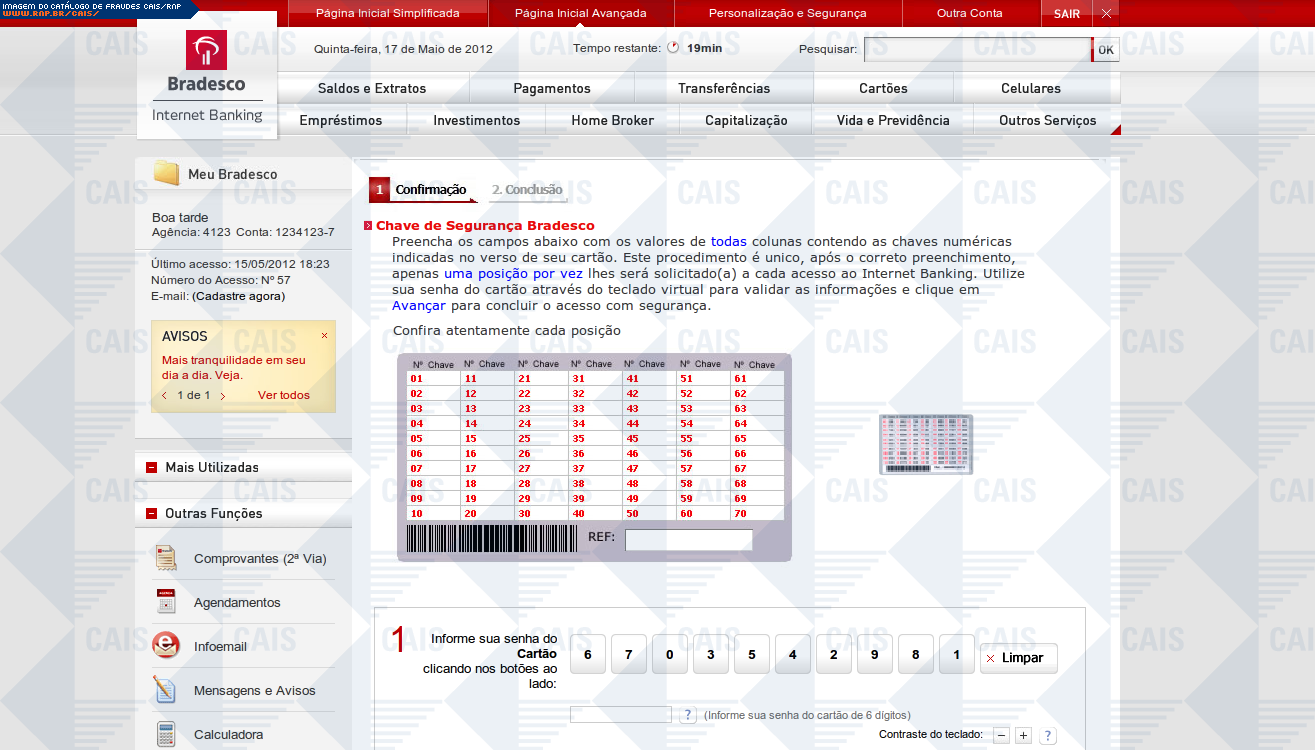The image size is (1315, 750).
Task: Go to next aviso with right arrow
Action: point(222,396)
